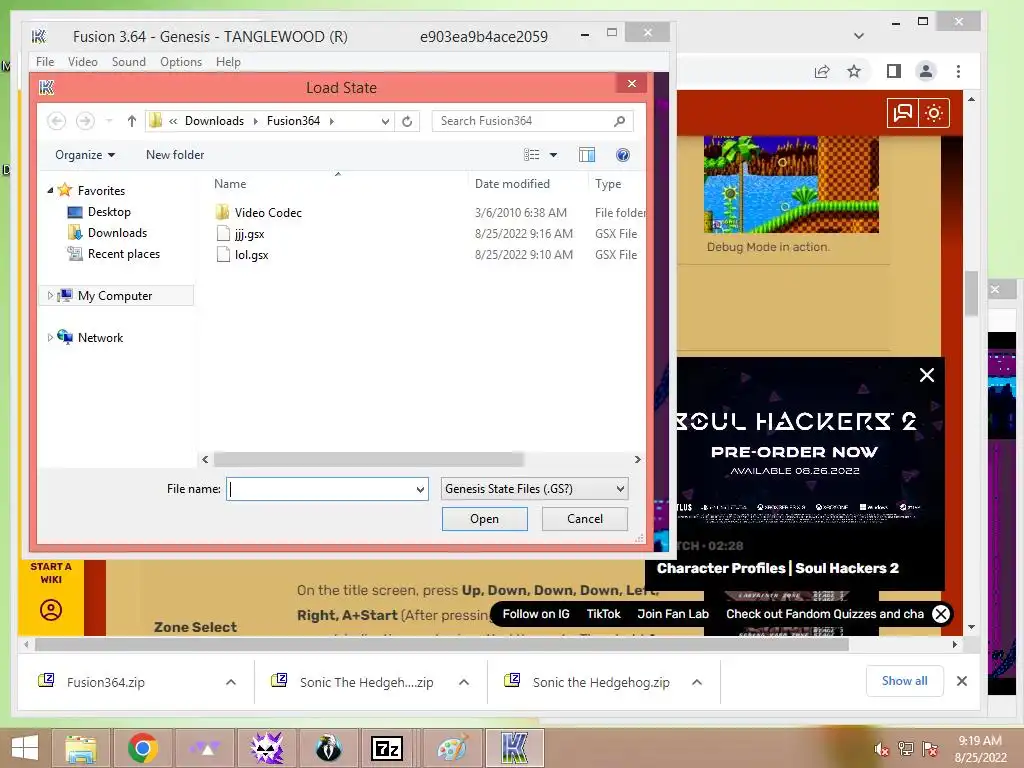The width and height of the screenshot is (1024, 768).
Task: Open dialog help question-mark icon
Action: pos(623,155)
